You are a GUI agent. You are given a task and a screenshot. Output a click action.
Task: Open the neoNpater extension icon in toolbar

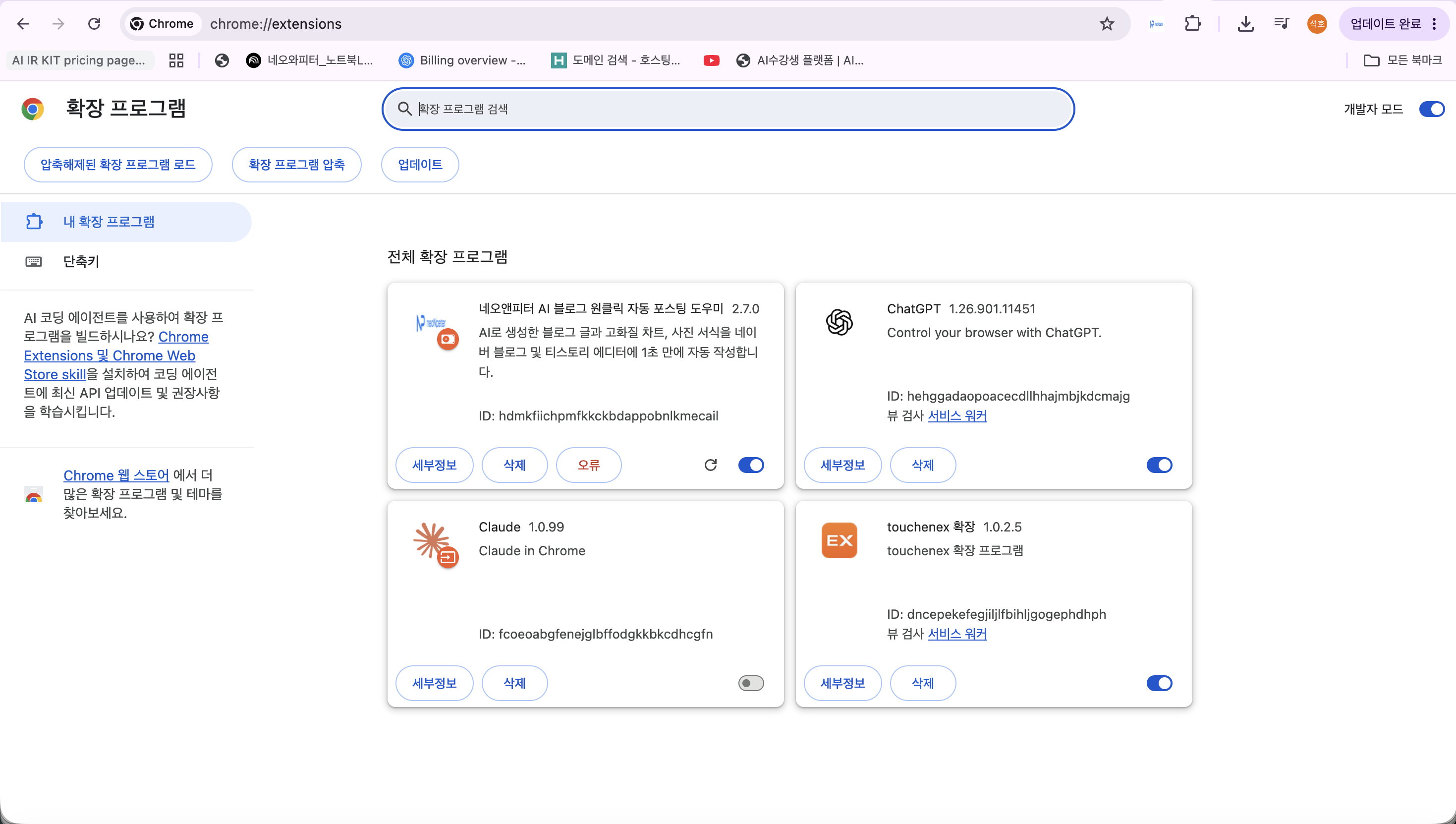click(1156, 24)
